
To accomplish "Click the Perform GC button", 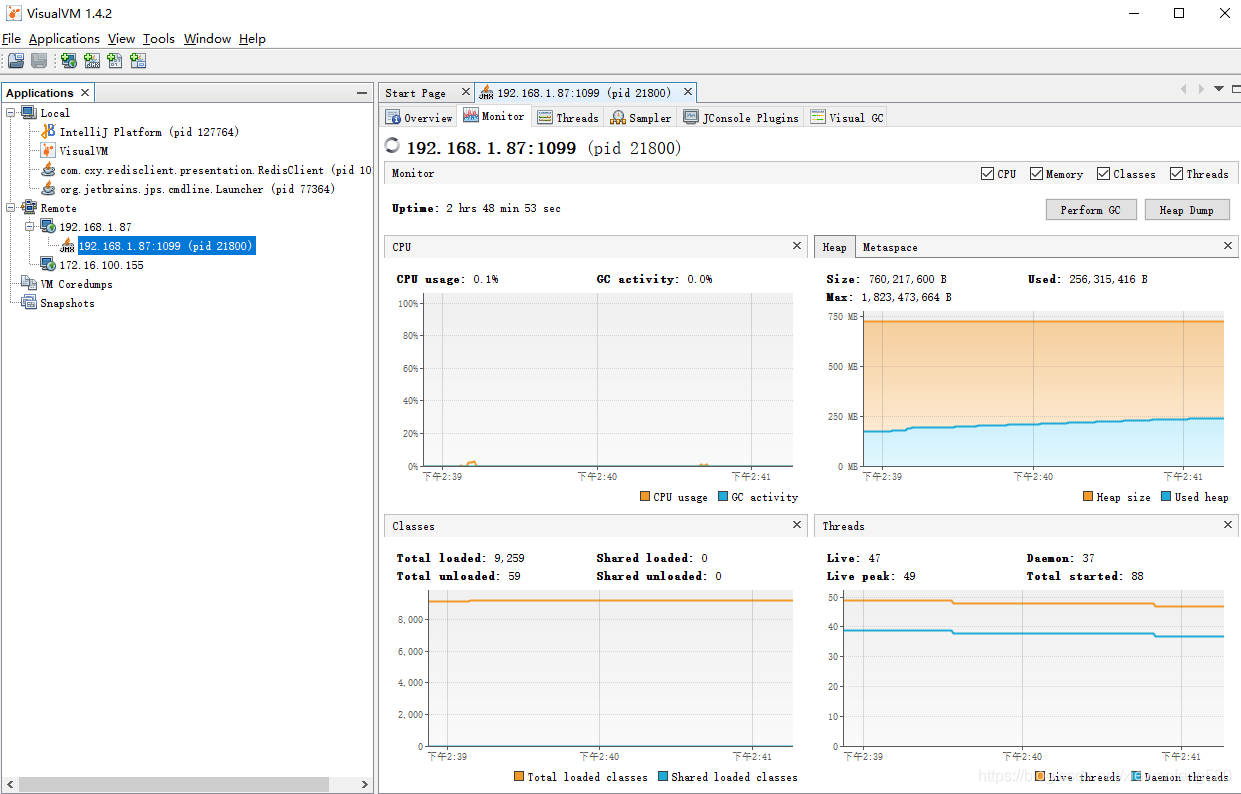I will [1091, 210].
